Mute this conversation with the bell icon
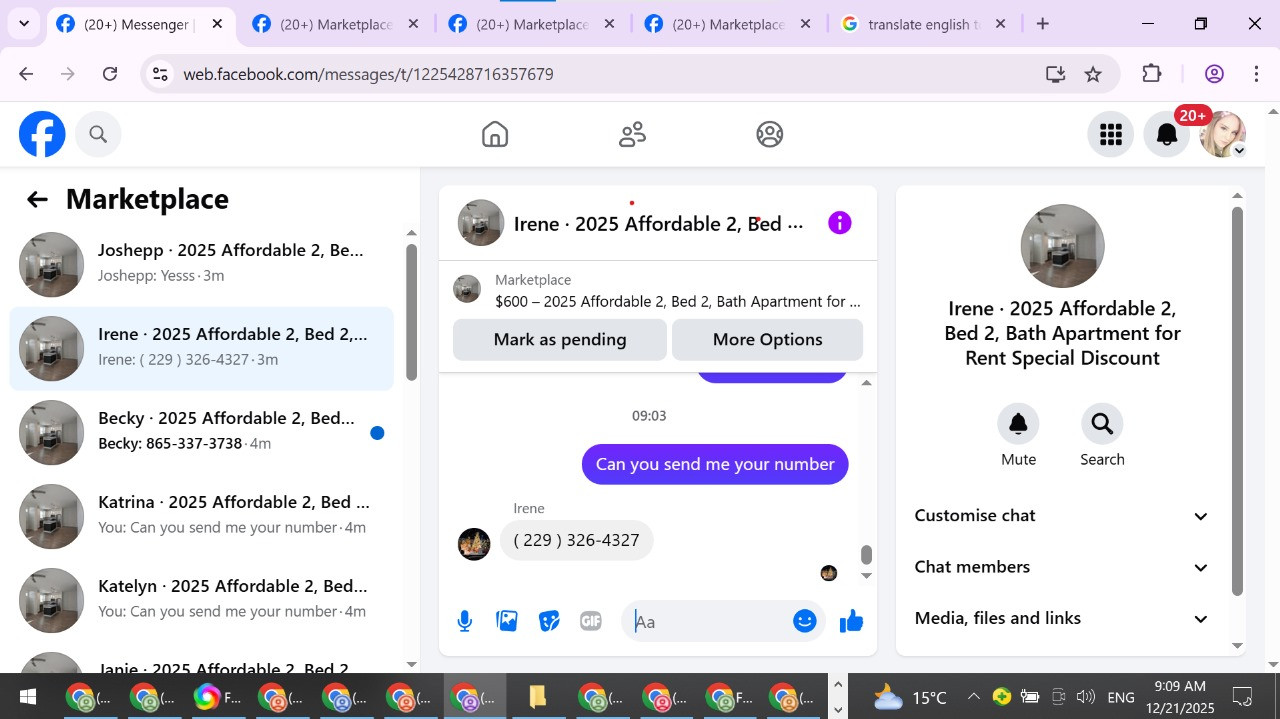Viewport: 1280px width, 719px height. point(1018,424)
